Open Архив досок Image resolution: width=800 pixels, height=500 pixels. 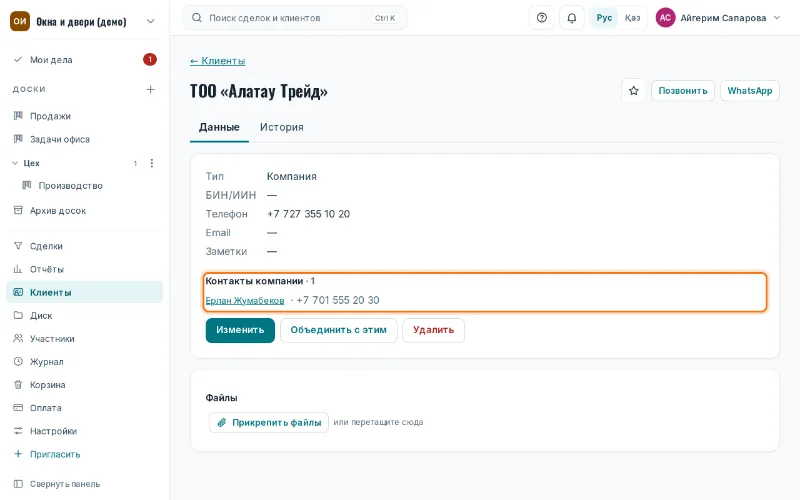(85, 210)
